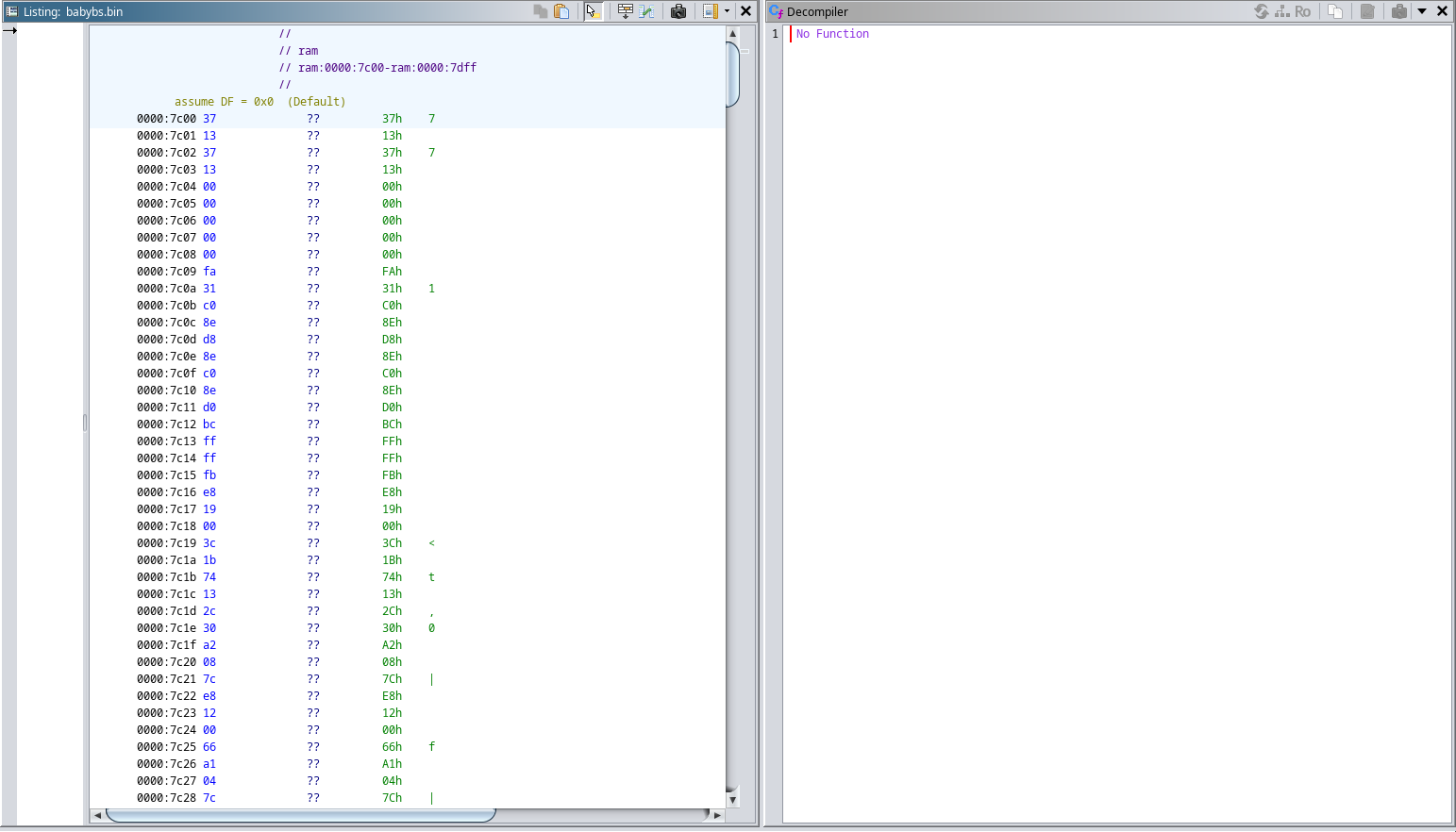The height and width of the screenshot is (832, 1456).
Task: Click the 'No Function' text in Decompiler
Action: (832, 34)
